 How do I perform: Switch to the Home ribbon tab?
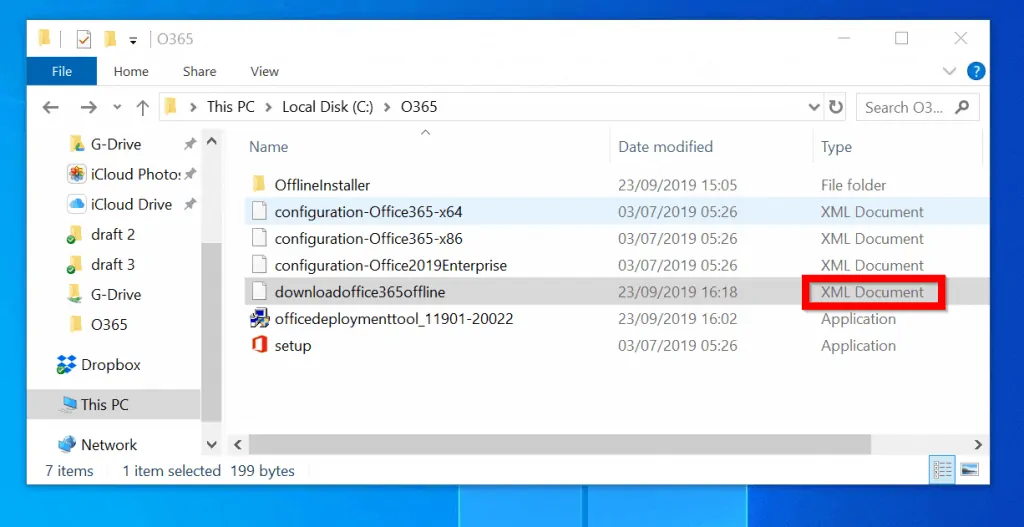(x=131, y=72)
